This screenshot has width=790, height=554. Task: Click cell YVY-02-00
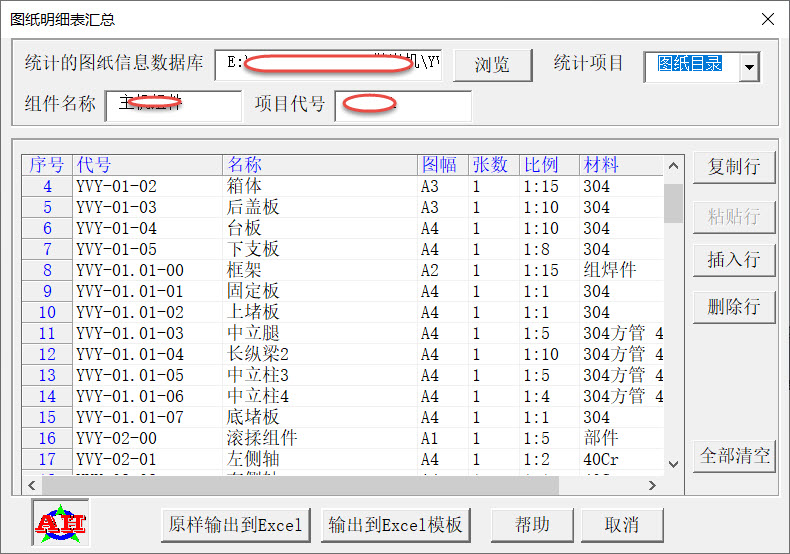(x=148, y=438)
